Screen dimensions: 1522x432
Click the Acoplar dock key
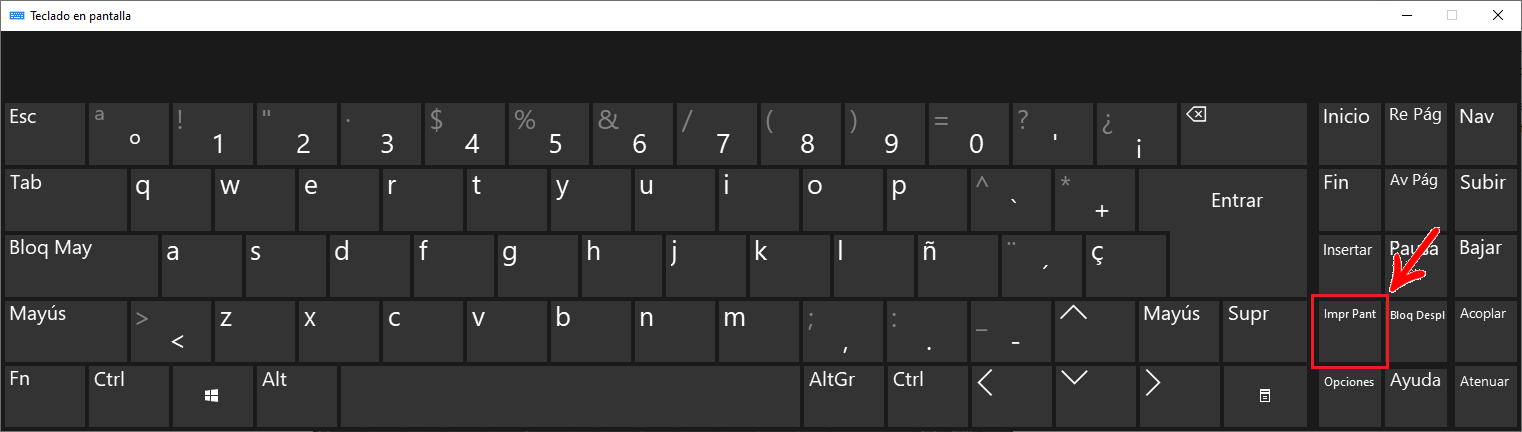pyautogui.click(x=1485, y=330)
